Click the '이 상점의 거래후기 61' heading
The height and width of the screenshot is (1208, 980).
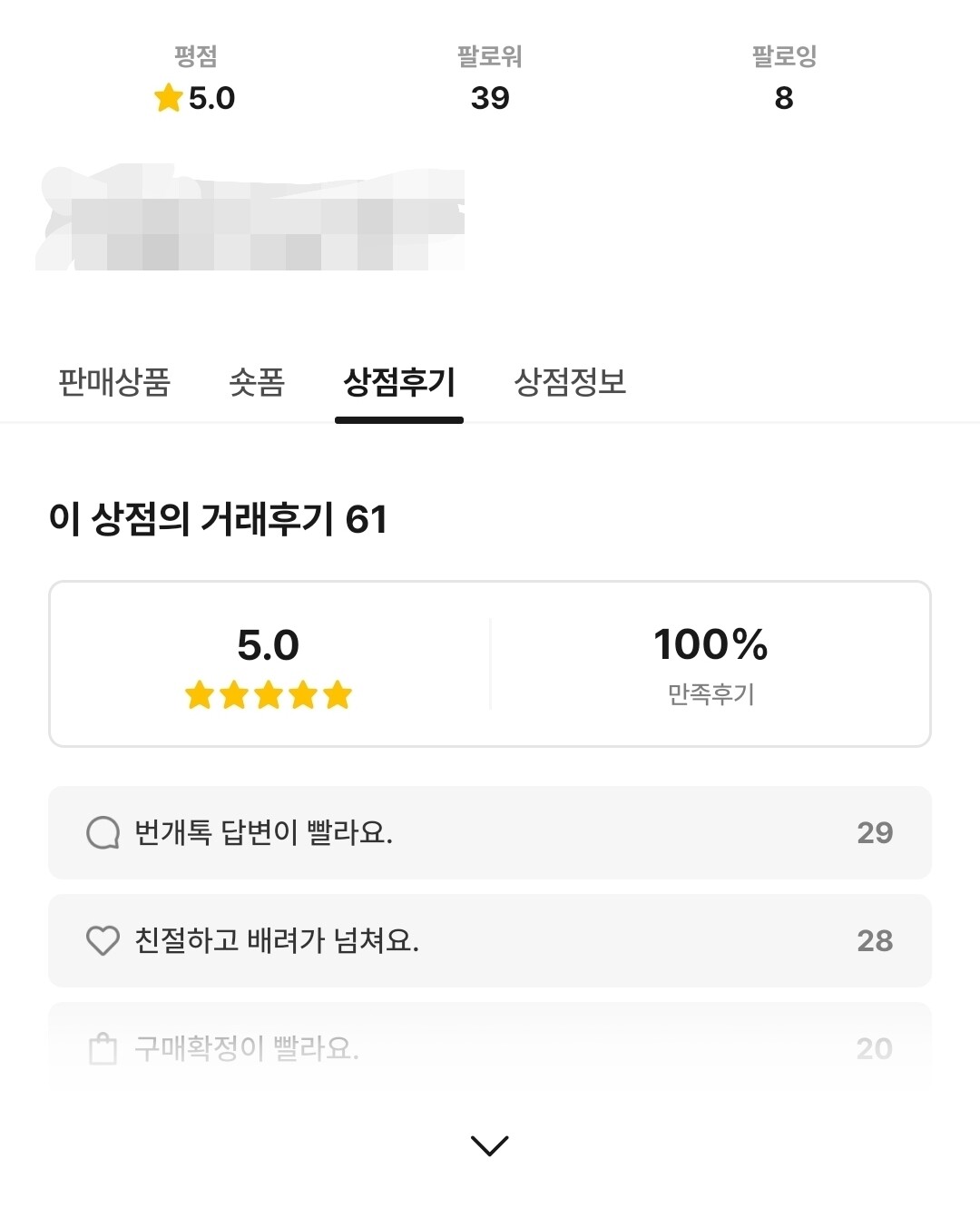tap(218, 519)
